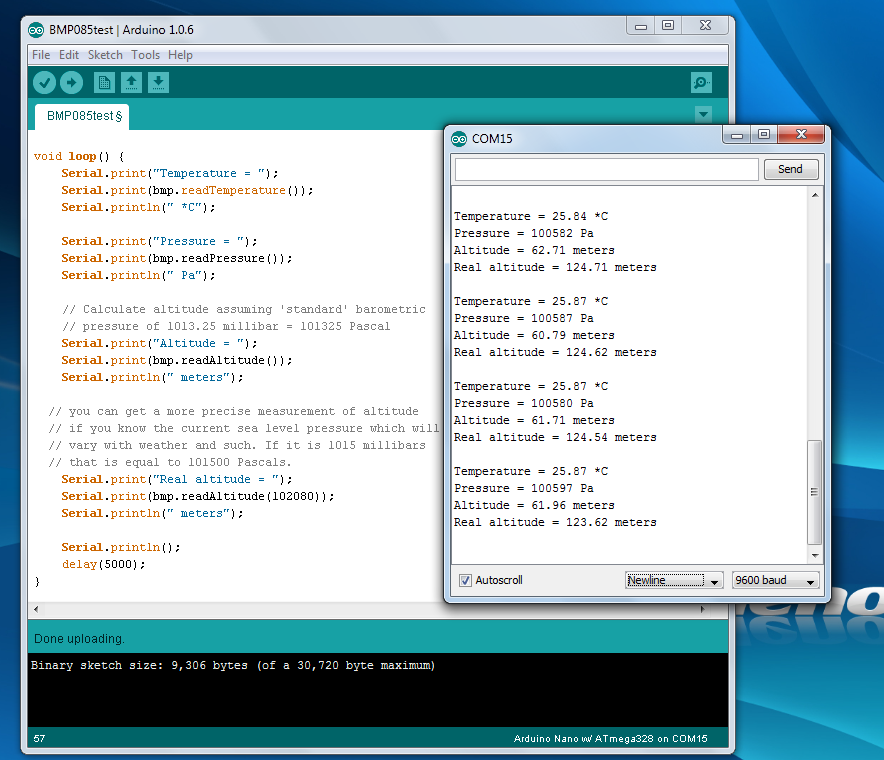
Task: Create a new sketch with the New icon
Action: tap(104, 83)
